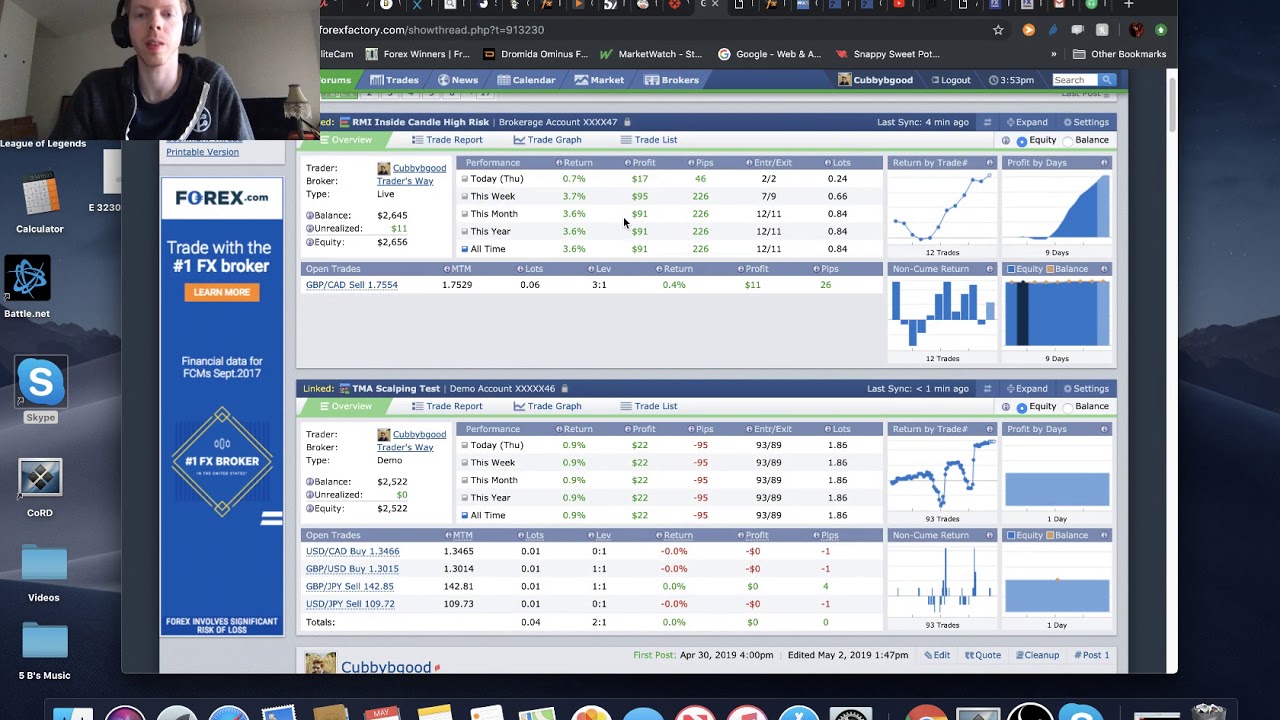
Task: Click Cubbybgood avatar in the first post header
Action: point(320,664)
